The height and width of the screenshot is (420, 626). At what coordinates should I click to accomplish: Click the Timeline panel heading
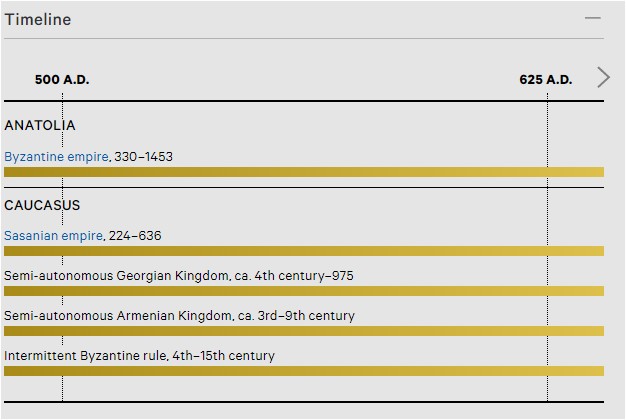click(38, 20)
